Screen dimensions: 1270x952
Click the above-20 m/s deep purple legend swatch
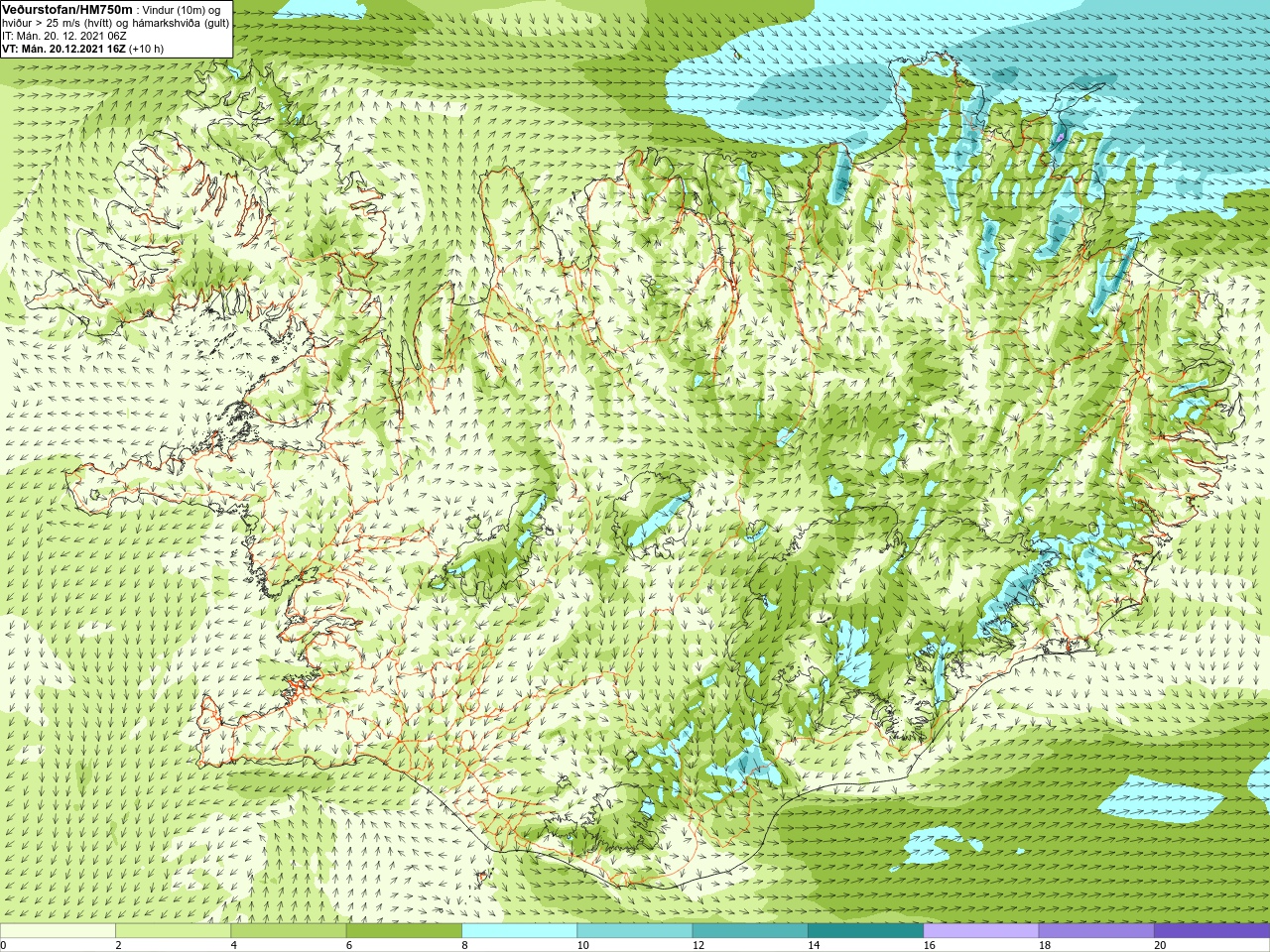(x=1212, y=930)
